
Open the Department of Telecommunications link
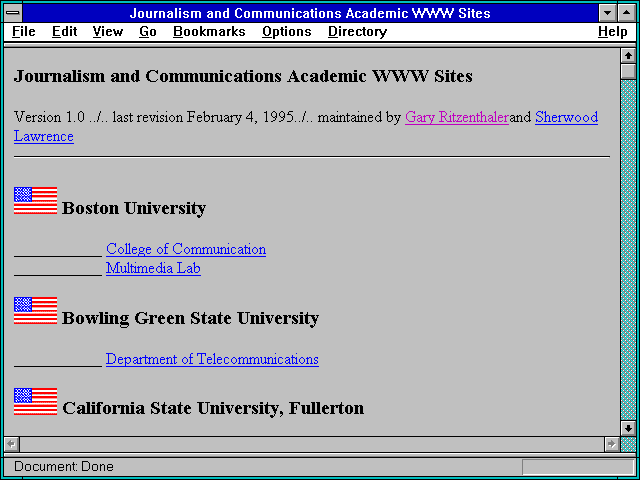point(212,359)
